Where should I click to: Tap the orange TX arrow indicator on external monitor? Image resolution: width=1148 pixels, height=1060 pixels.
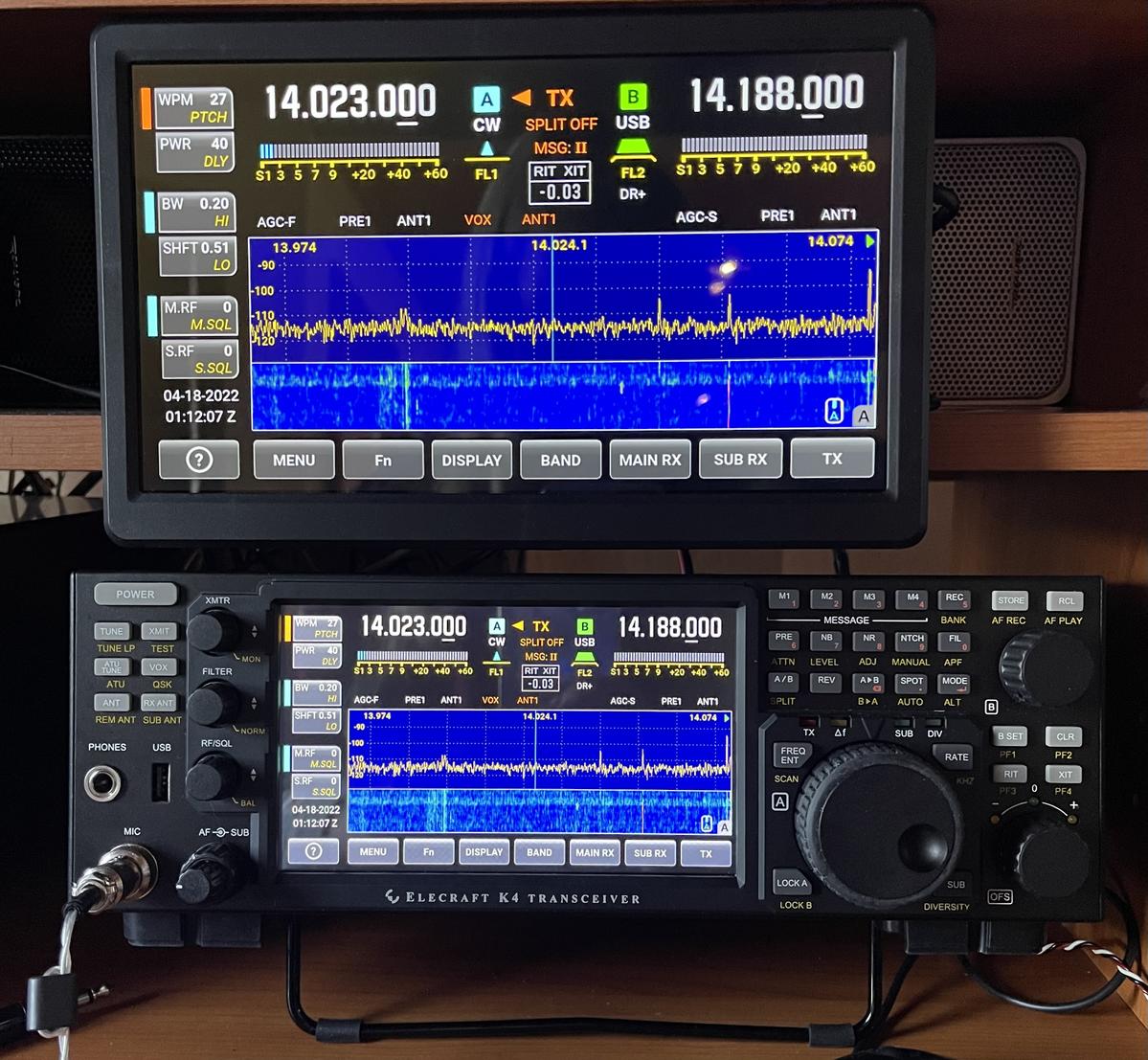(x=522, y=98)
